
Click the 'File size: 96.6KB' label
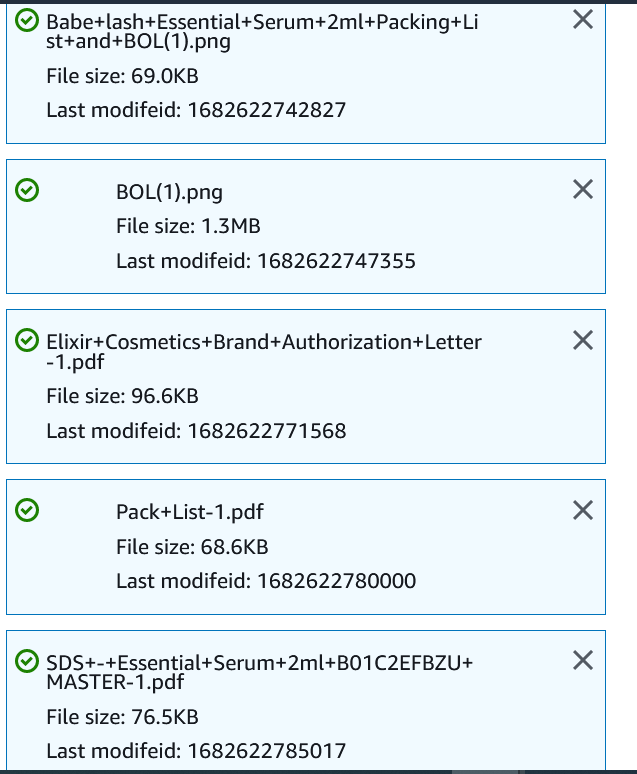(x=122, y=397)
